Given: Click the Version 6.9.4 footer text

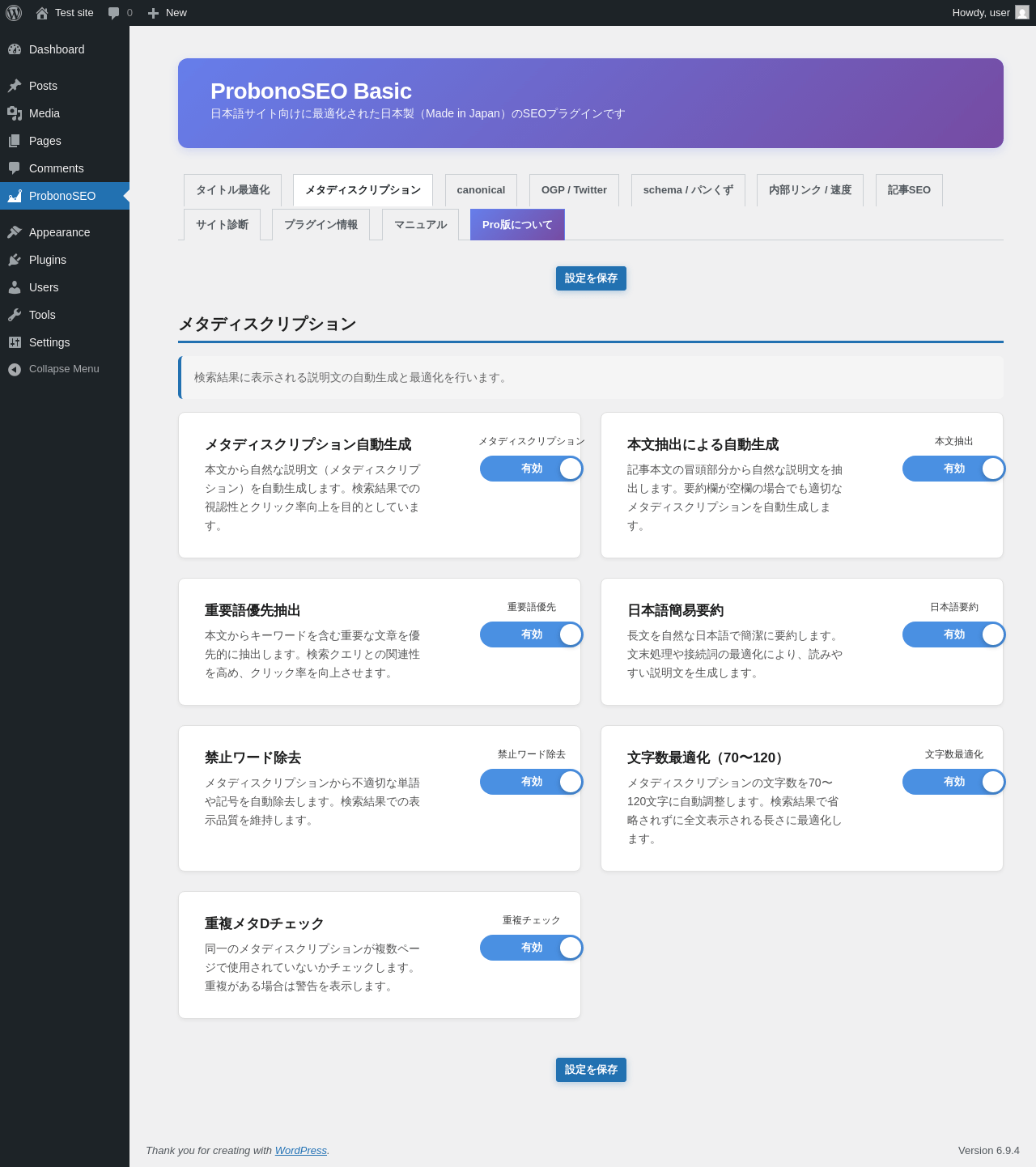Looking at the screenshot, I should [989, 1151].
